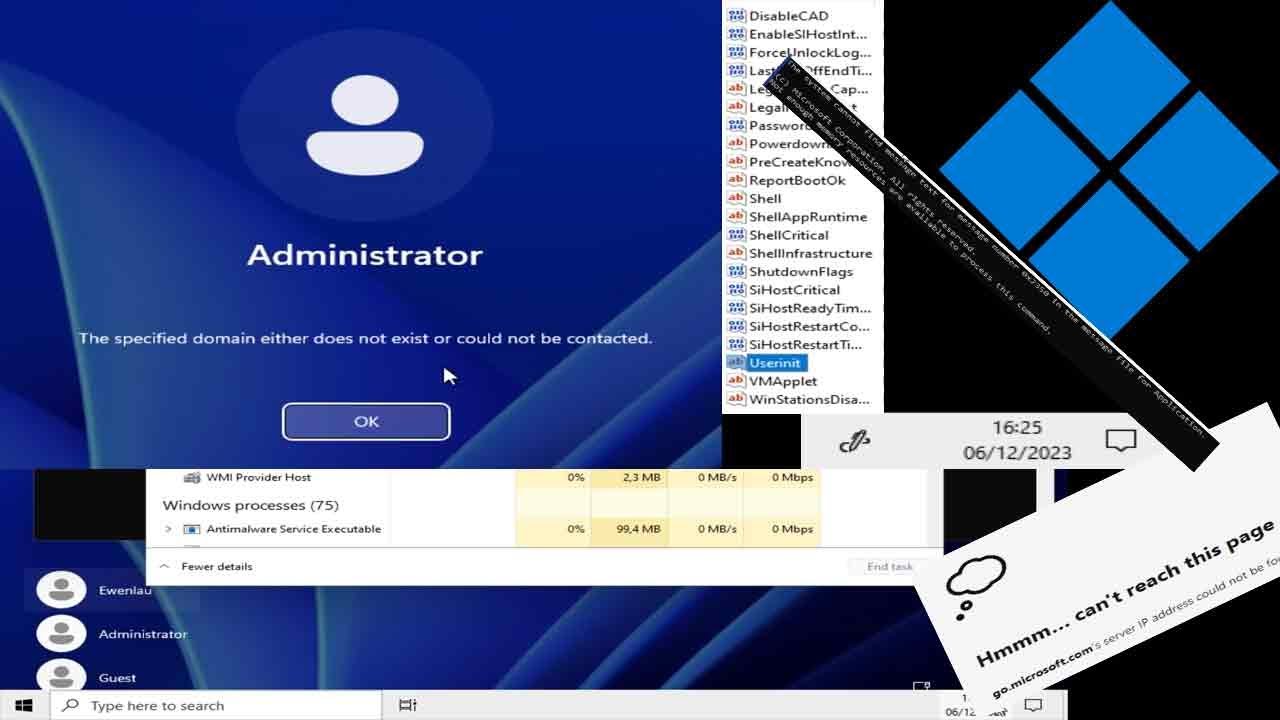This screenshot has width=1280, height=720.
Task: Click the icon beside SiHostRestartCo...
Action: pos(736,326)
